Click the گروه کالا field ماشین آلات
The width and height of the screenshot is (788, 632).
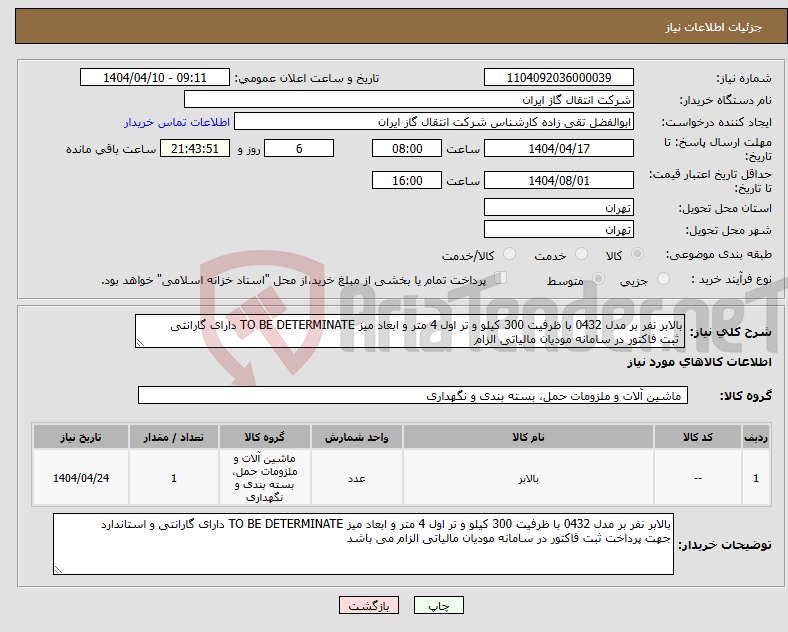point(413,395)
